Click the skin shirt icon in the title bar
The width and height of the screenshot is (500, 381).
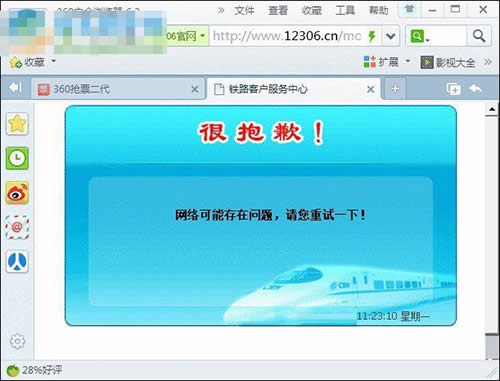409,9
